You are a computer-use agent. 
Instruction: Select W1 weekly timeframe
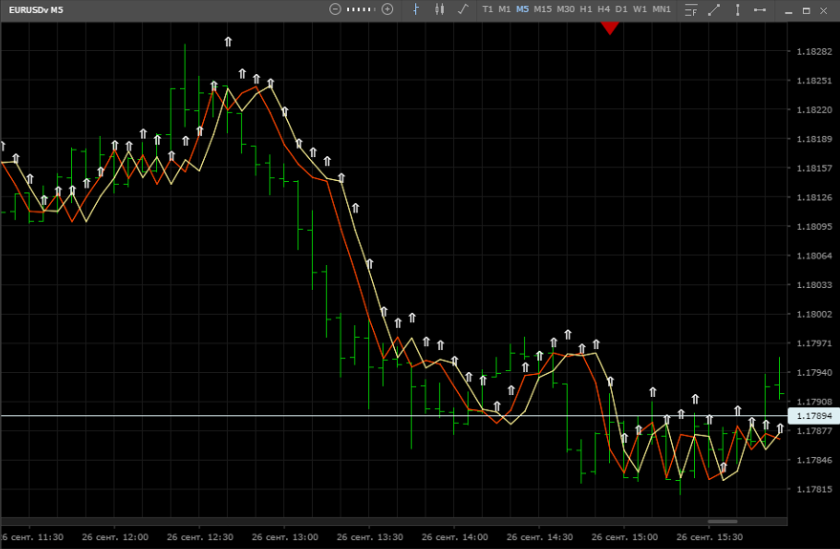[x=640, y=9]
